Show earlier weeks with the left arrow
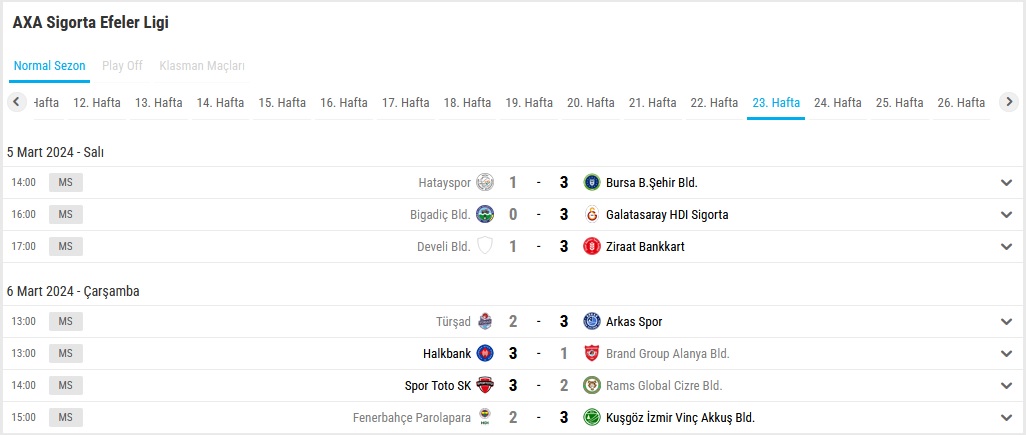1026x435 pixels. [16, 102]
